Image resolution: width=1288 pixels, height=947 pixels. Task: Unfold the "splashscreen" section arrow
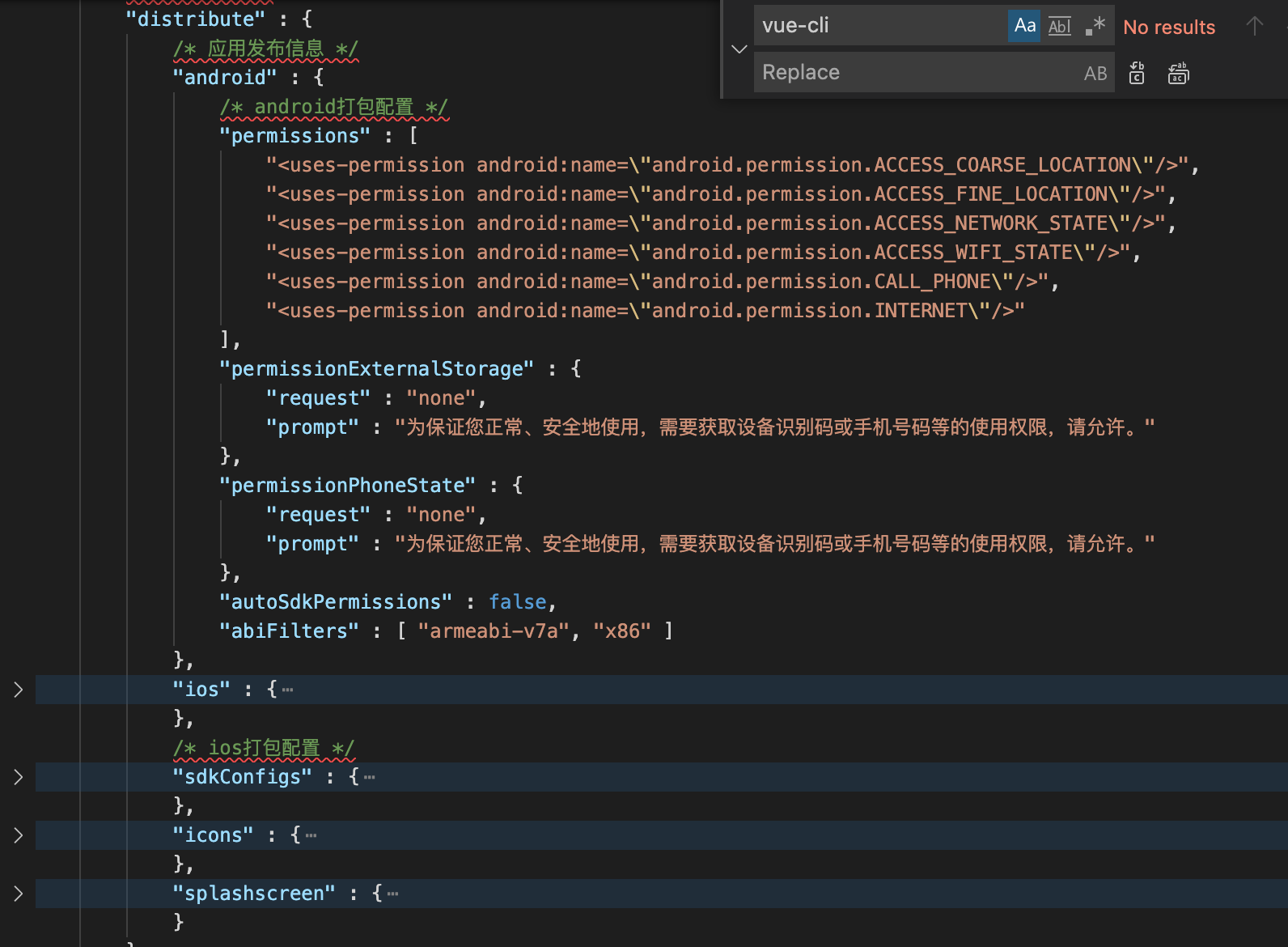pos(18,894)
